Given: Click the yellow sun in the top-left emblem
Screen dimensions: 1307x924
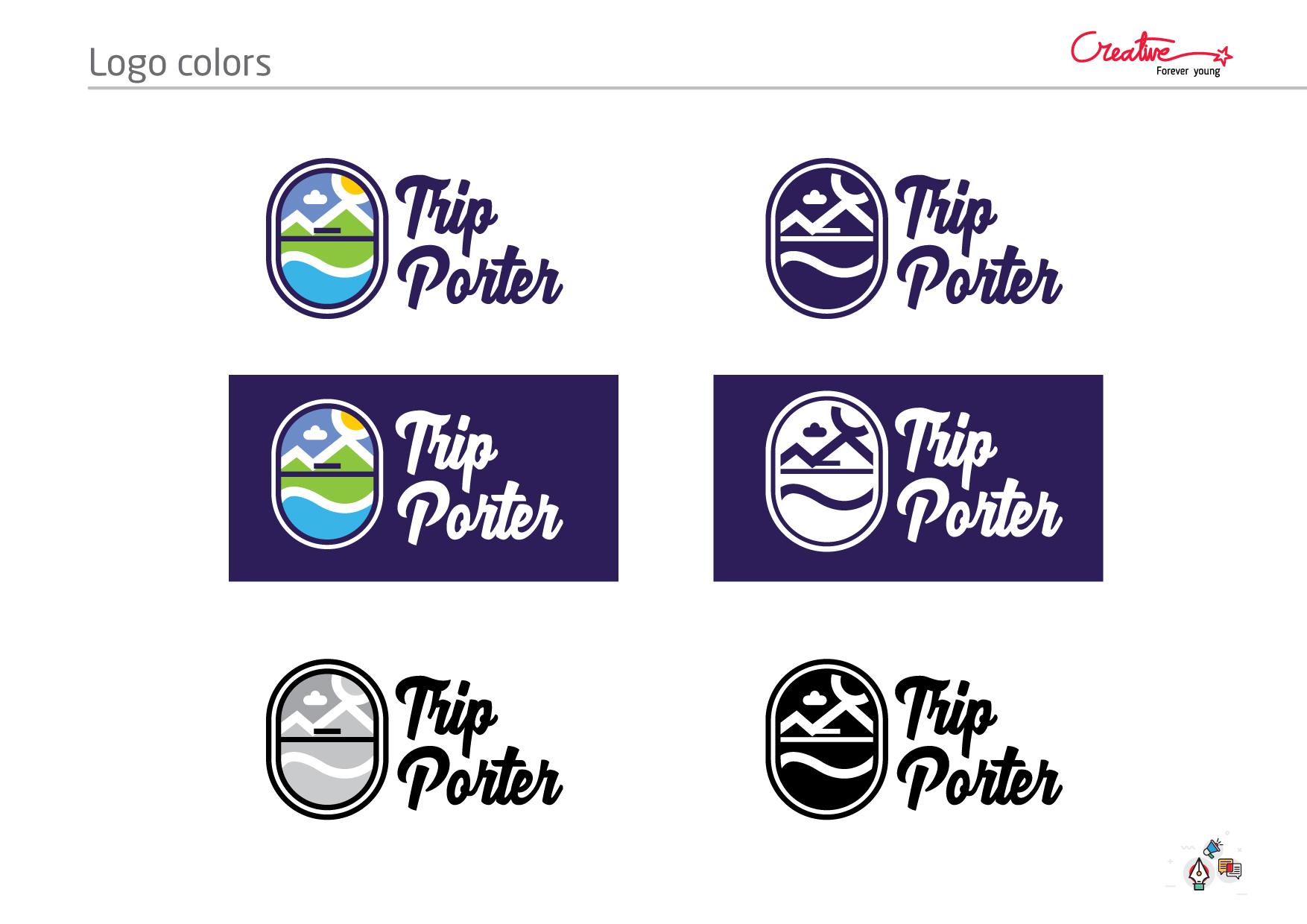Looking at the screenshot, I should 352,187.
